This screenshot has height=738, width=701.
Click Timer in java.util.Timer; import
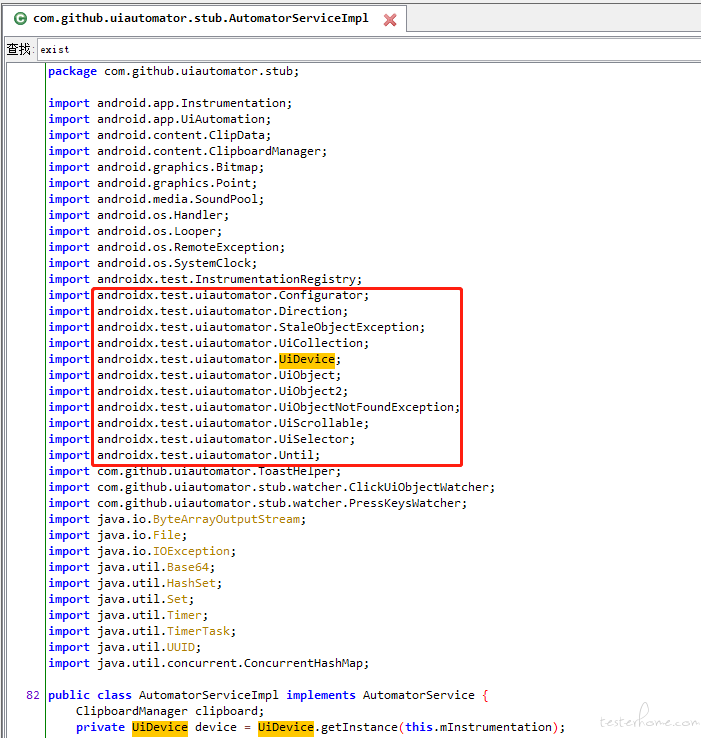pyautogui.click(x=184, y=615)
